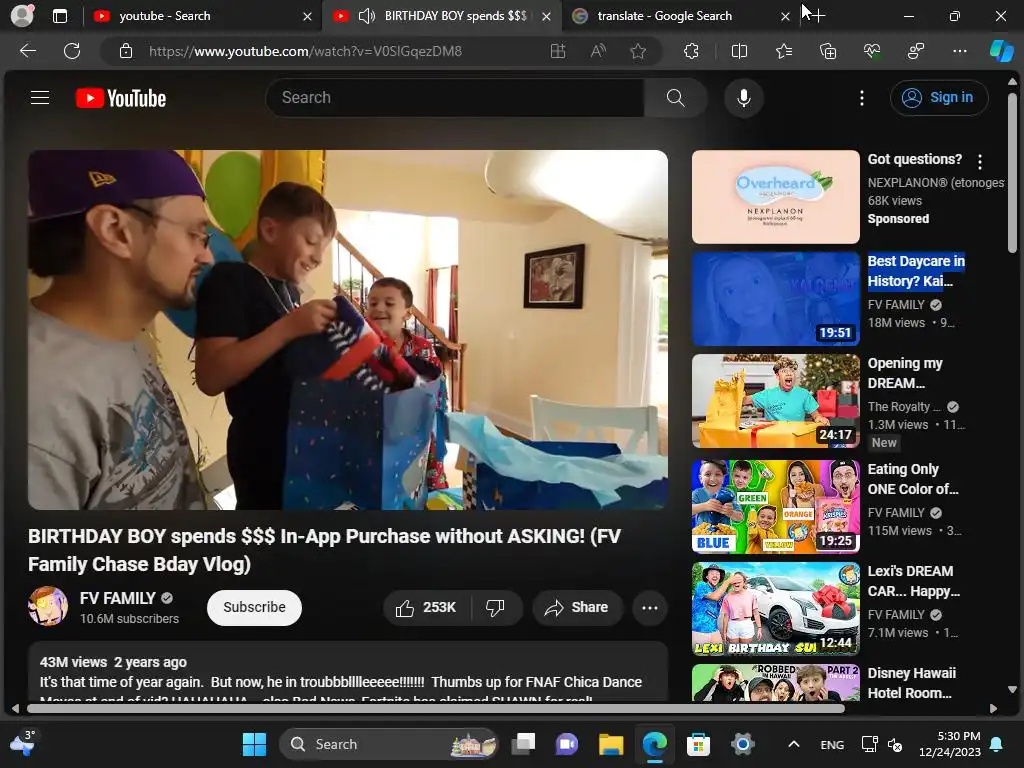The width and height of the screenshot is (1024, 768).
Task: Open Browser essentials heart icon
Action: tap(872, 51)
